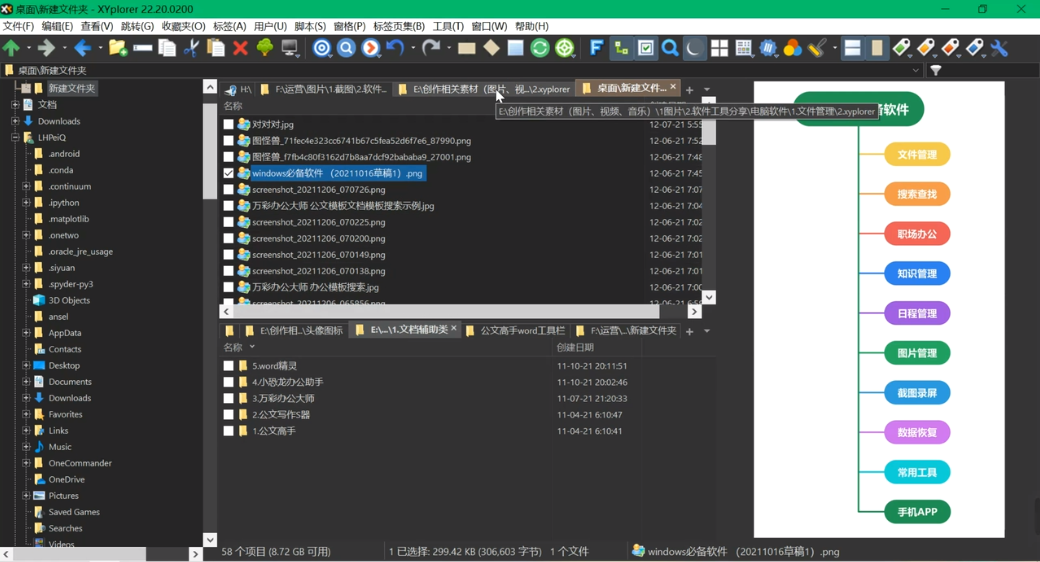The height and width of the screenshot is (562, 1040).
Task: Select the 3.万彩办公大师 folder
Action: (283, 398)
